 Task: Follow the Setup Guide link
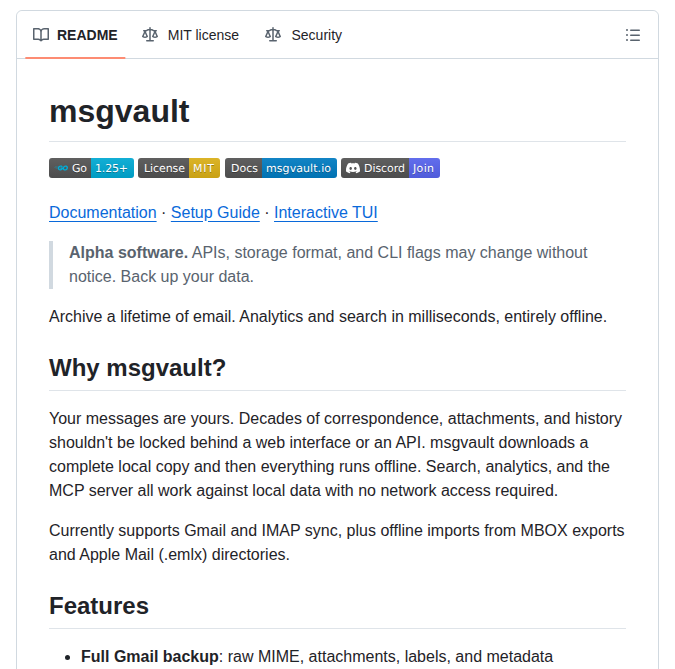tap(215, 212)
